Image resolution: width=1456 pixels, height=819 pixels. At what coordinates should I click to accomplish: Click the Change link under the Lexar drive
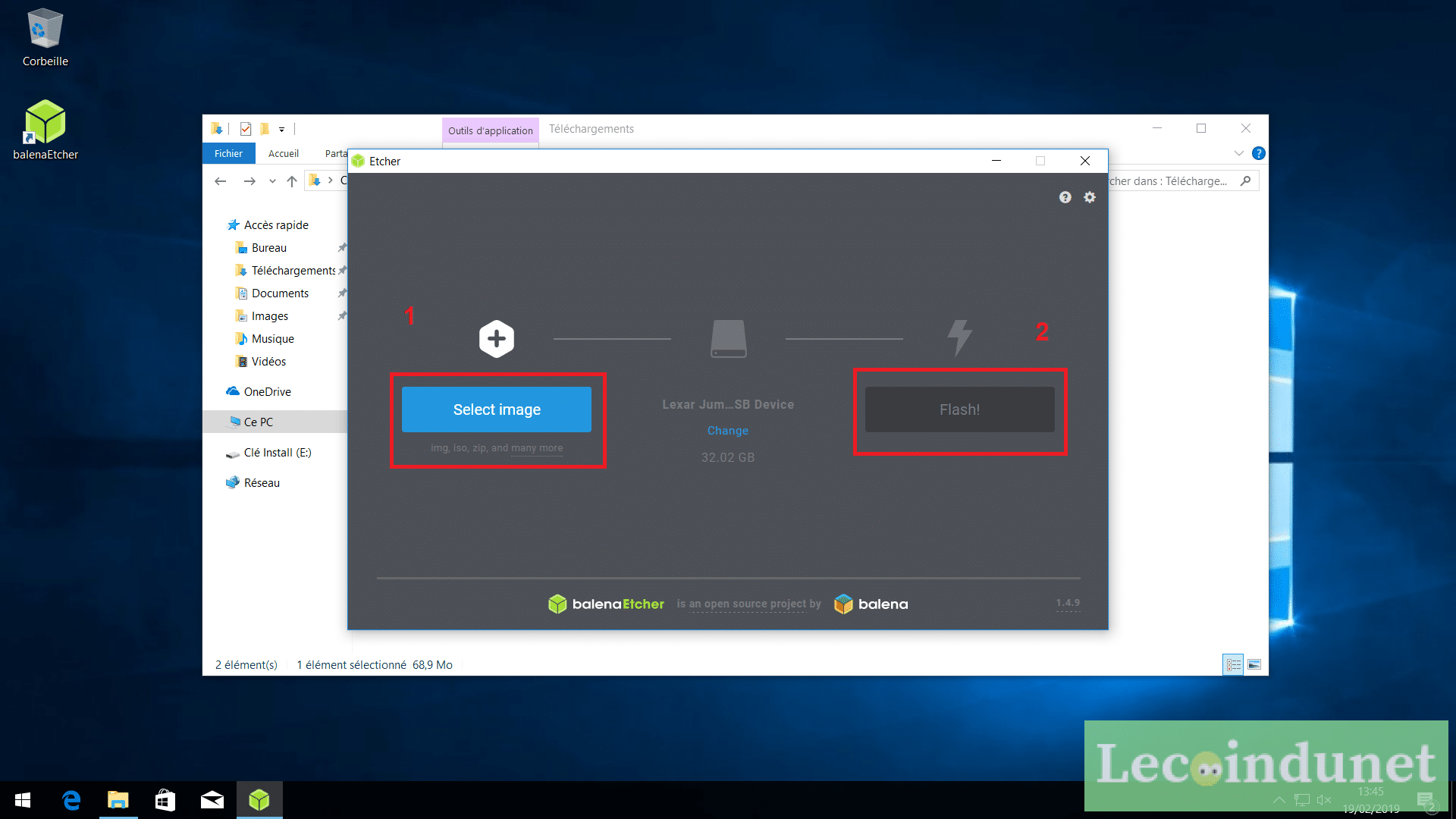[x=727, y=430]
